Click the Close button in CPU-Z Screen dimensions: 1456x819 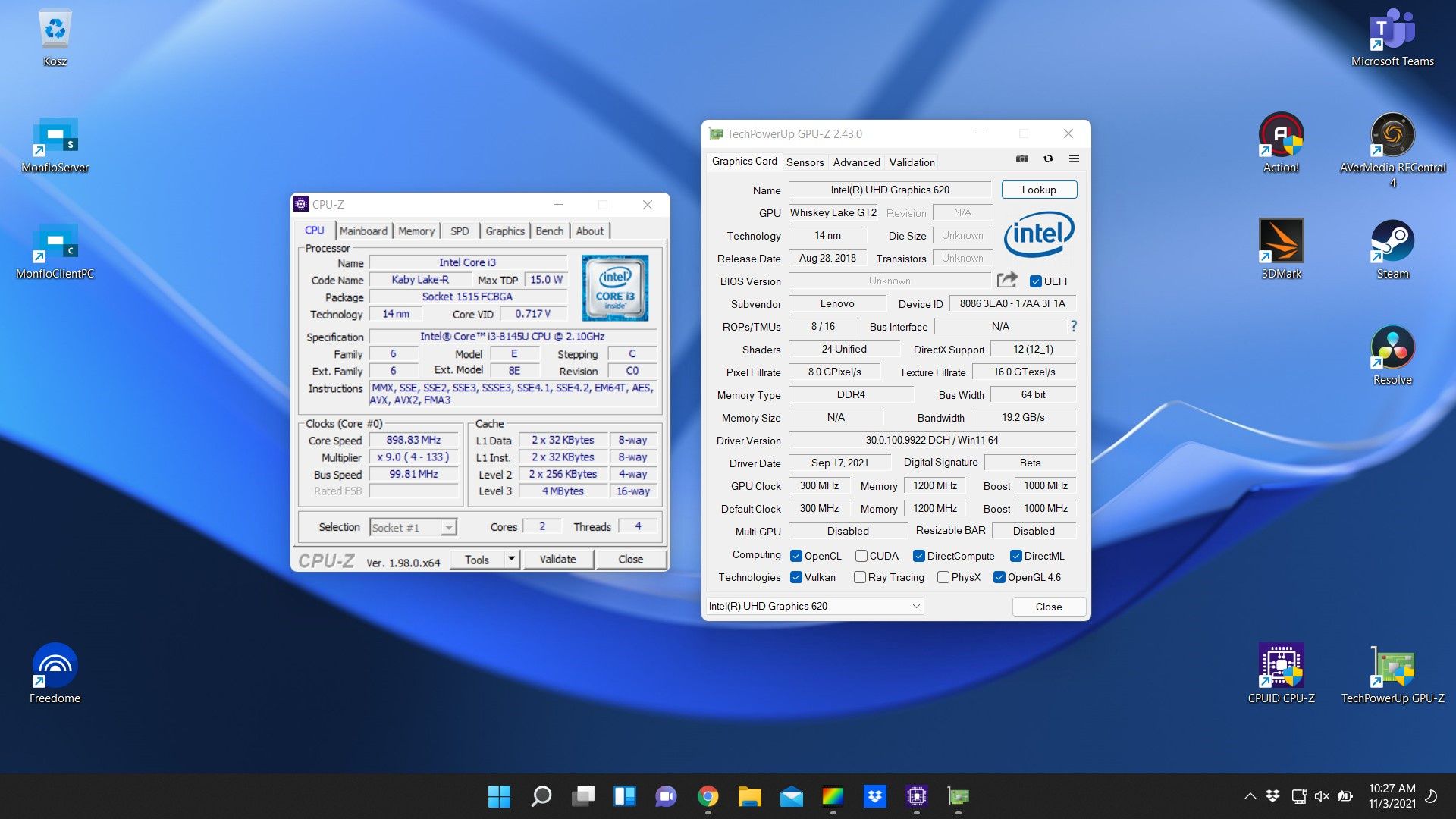pos(630,559)
